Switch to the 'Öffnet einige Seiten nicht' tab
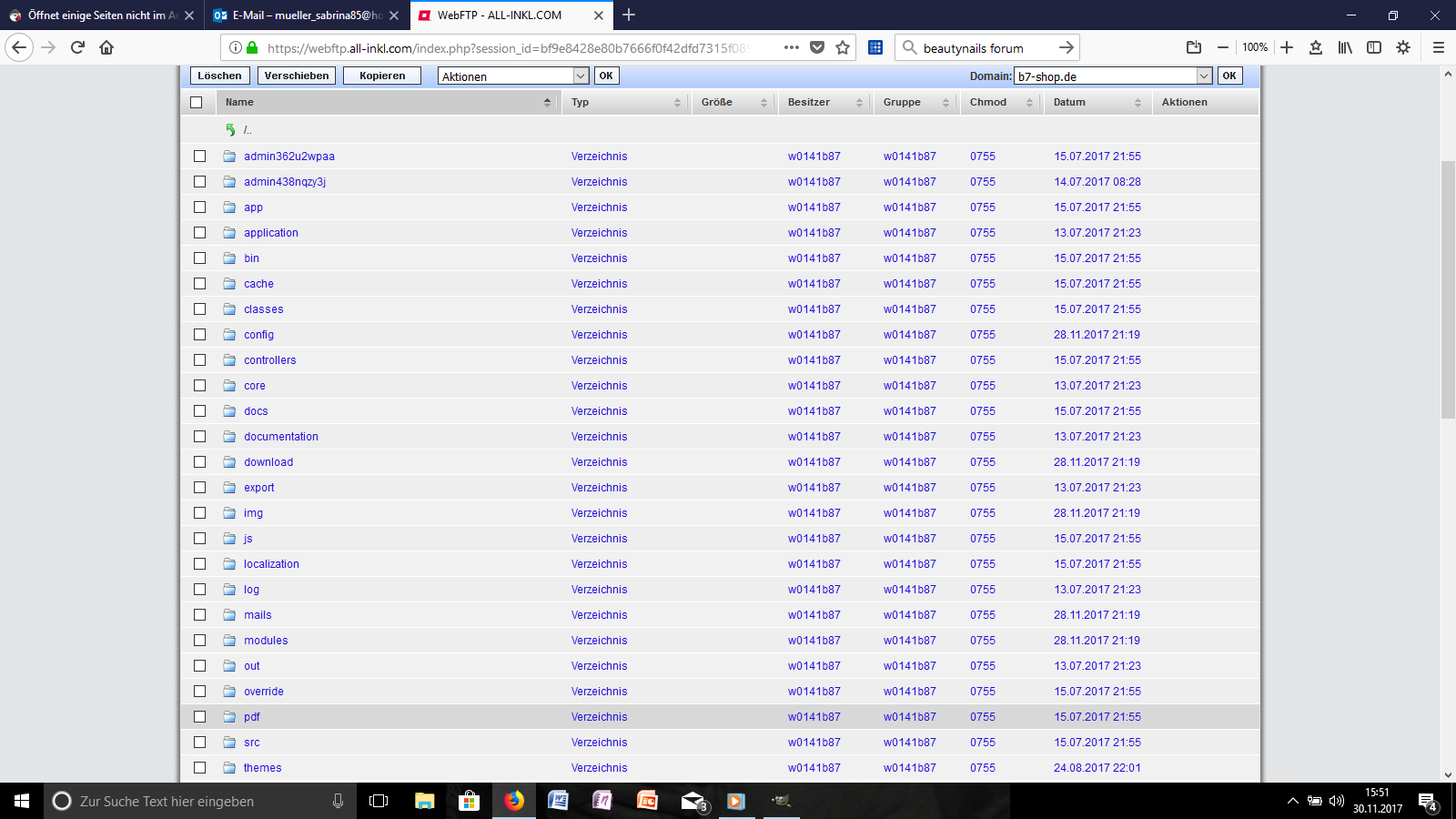 [x=101, y=15]
